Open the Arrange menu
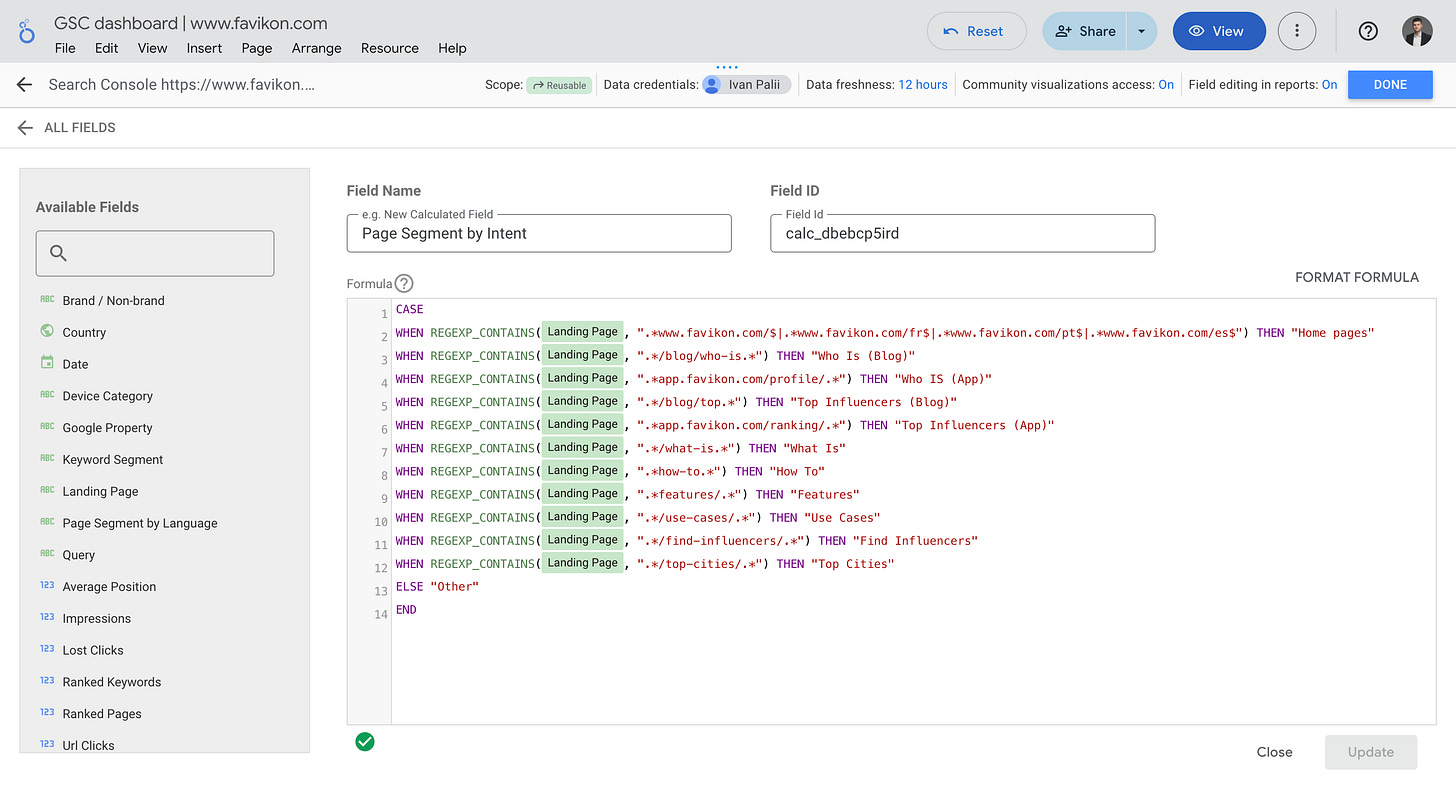1456x793 pixels. (316, 48)
